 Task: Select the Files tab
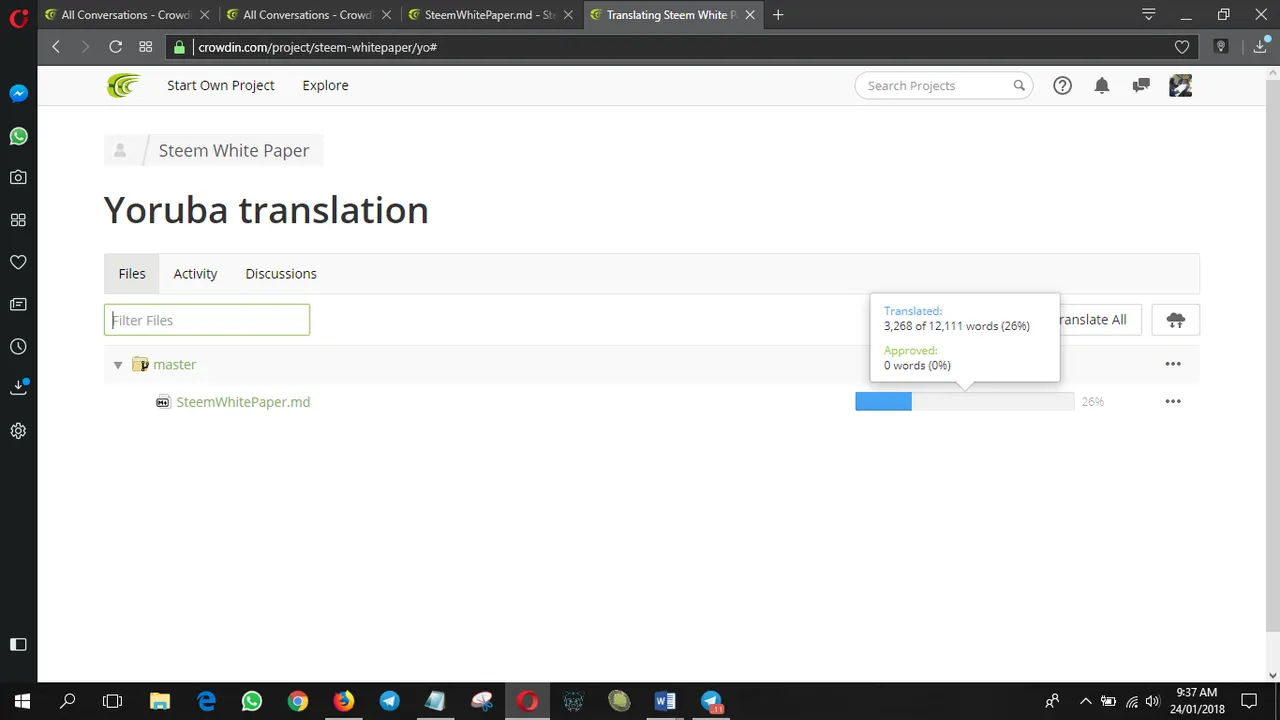click(x=132, y=274)
